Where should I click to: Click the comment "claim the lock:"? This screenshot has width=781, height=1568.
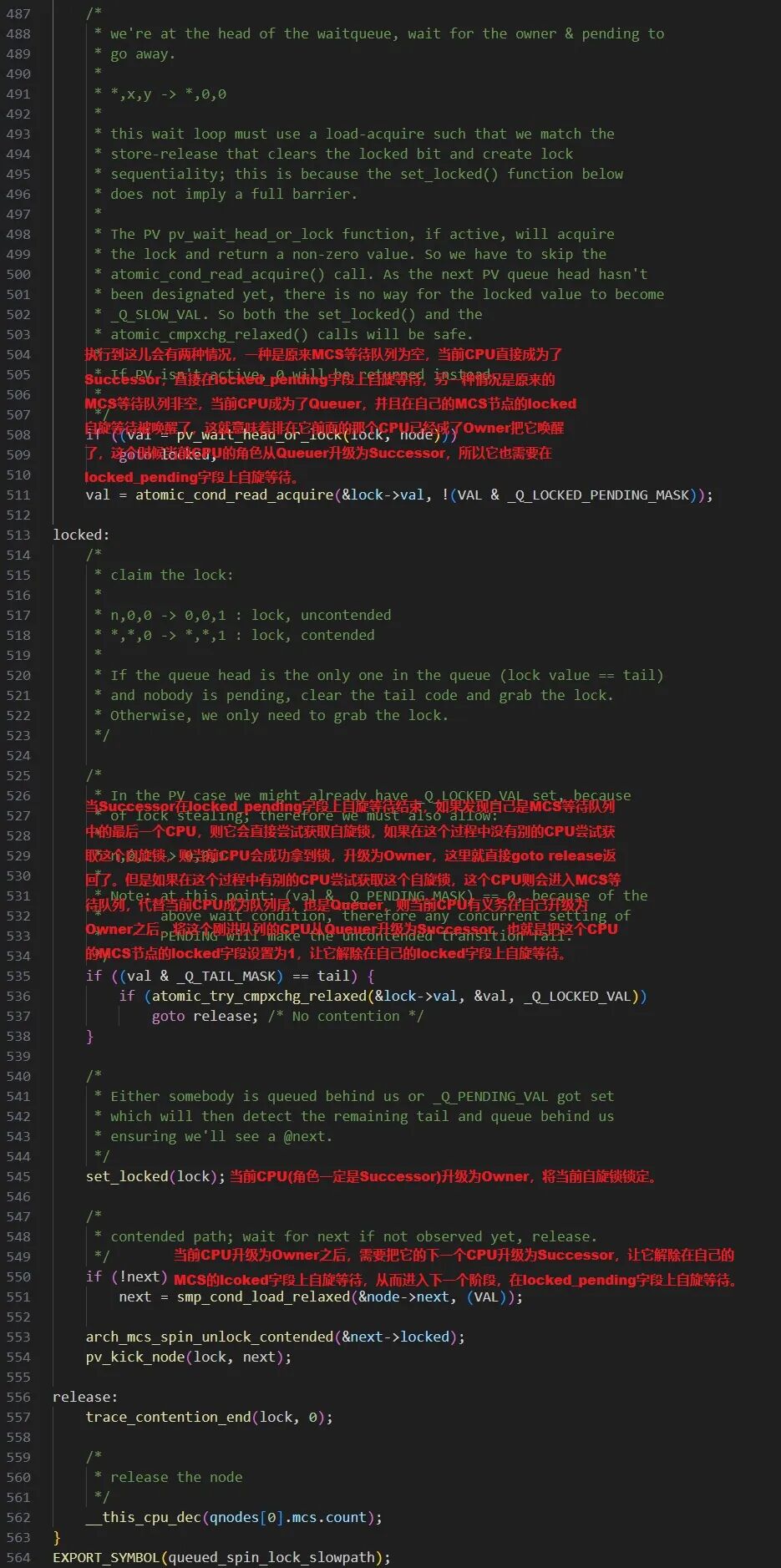point(172,575)
